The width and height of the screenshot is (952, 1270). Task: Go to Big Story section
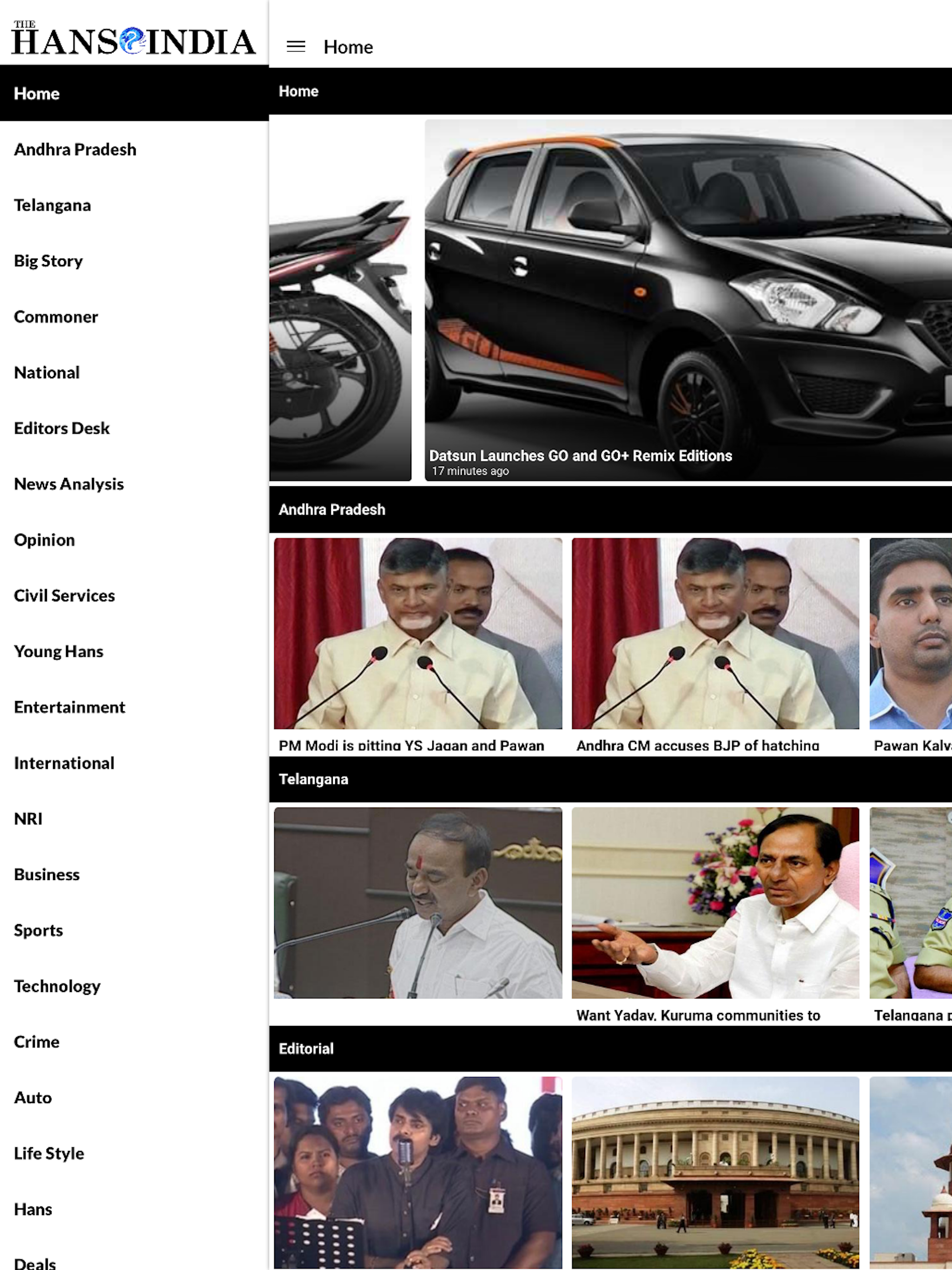click(48, 261)
